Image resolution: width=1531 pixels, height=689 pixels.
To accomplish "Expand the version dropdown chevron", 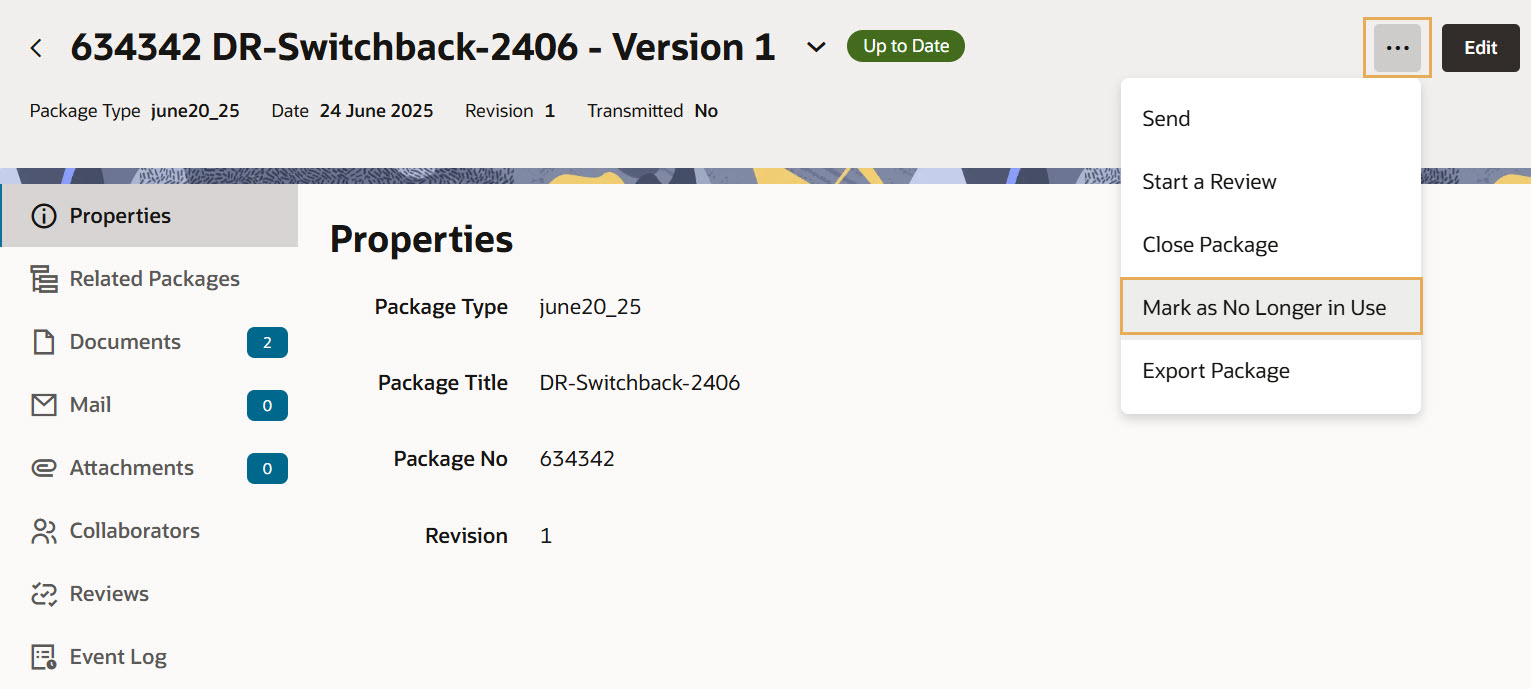I will (x=817, y=48).
